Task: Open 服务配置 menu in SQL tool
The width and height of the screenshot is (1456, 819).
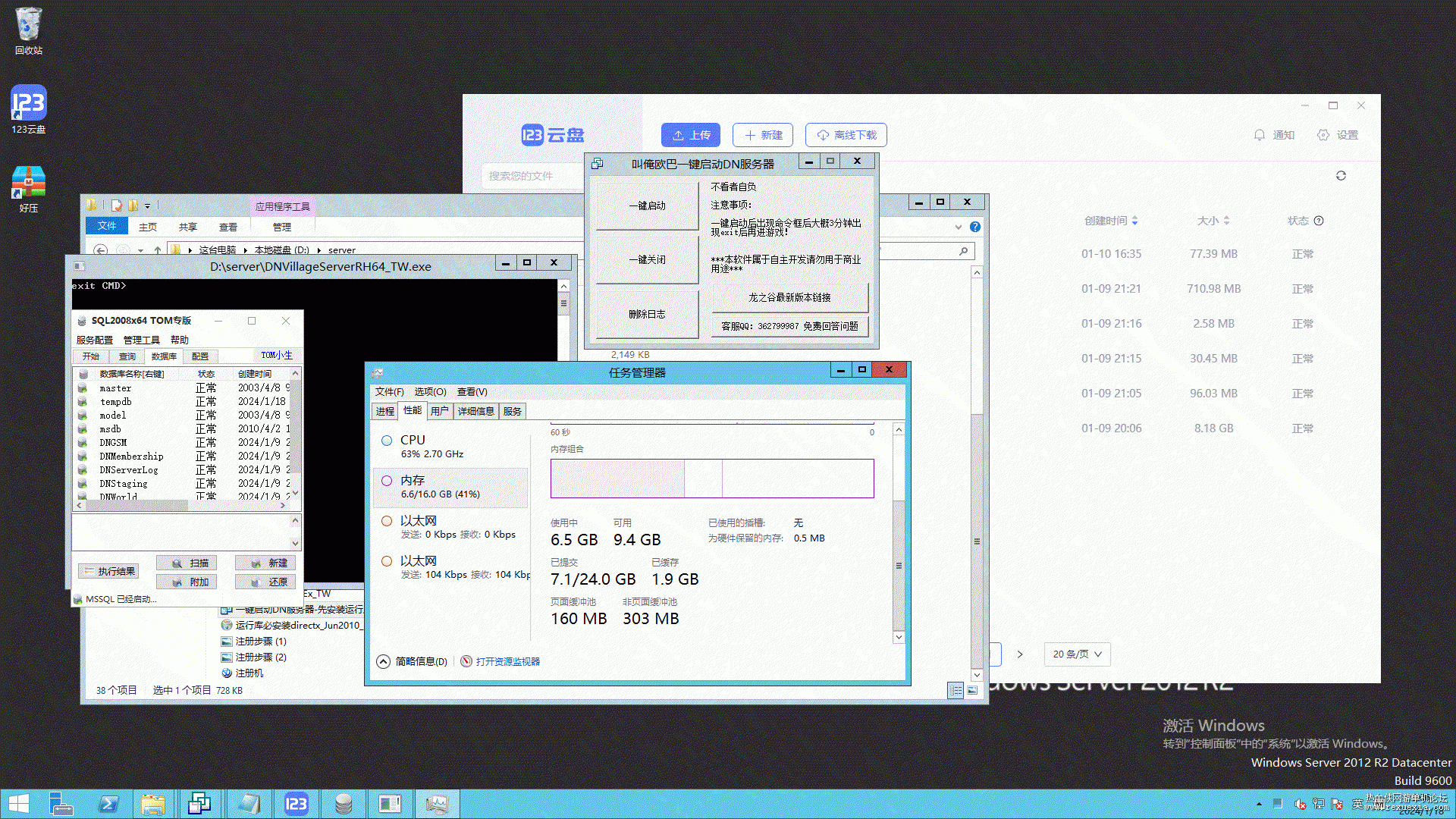Action: pyautogui.click(x=95, y=340)
